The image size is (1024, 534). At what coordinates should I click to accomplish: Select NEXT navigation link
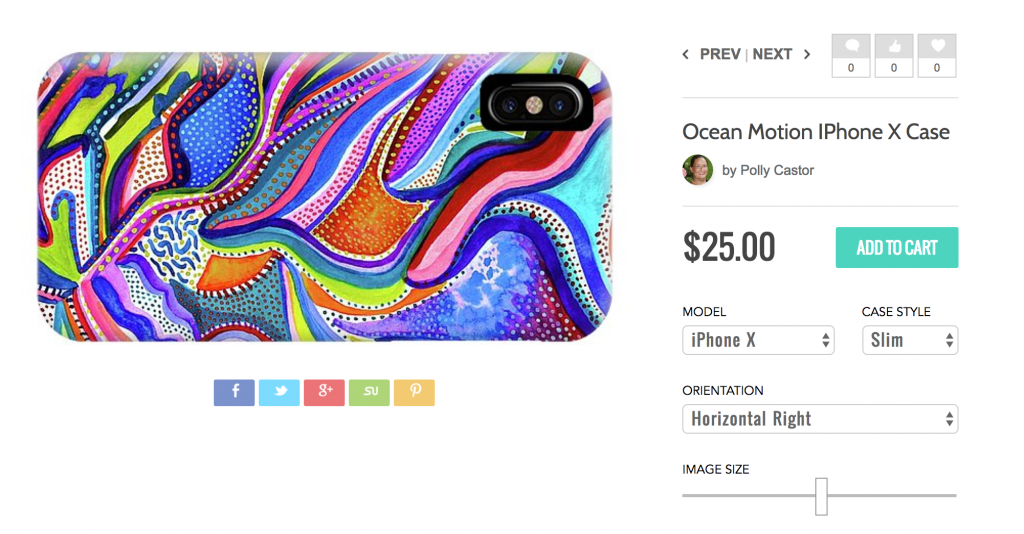(x=772, y=54)
